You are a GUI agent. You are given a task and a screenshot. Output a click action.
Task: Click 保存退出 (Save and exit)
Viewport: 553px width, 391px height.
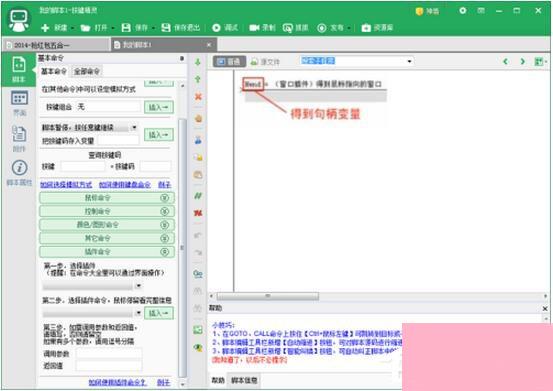181,28
